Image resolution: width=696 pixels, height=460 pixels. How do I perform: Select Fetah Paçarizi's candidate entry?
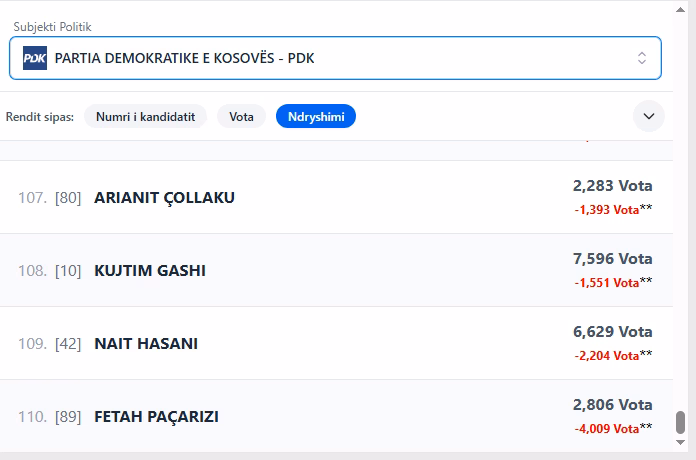(156, 417)
